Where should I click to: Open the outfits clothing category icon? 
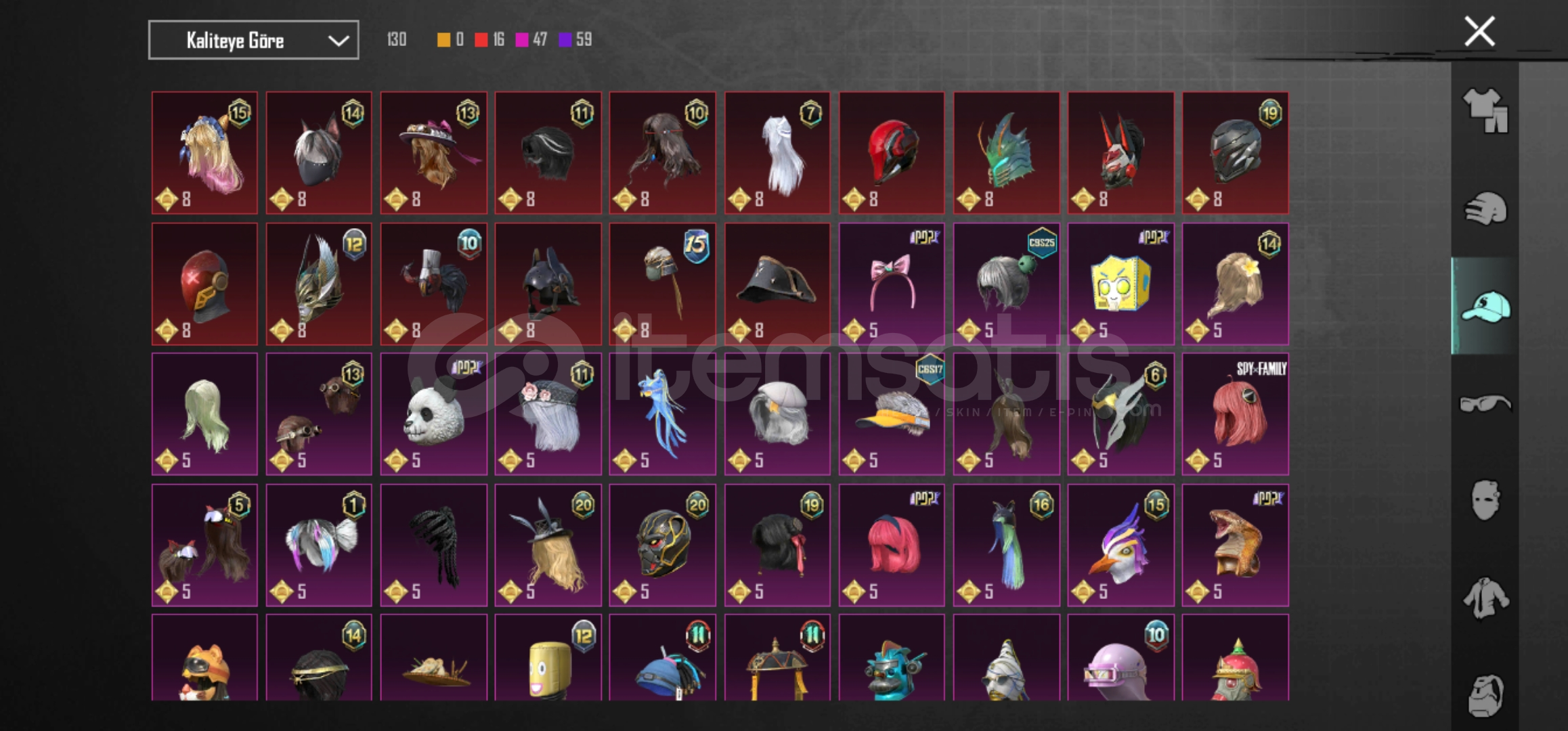pos(1485,110)
